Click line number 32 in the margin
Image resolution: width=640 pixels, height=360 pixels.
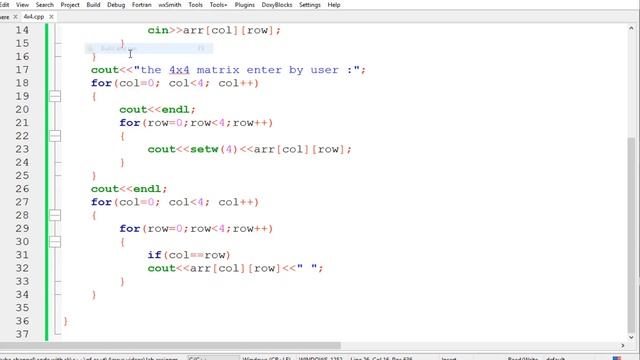[22, 268]
